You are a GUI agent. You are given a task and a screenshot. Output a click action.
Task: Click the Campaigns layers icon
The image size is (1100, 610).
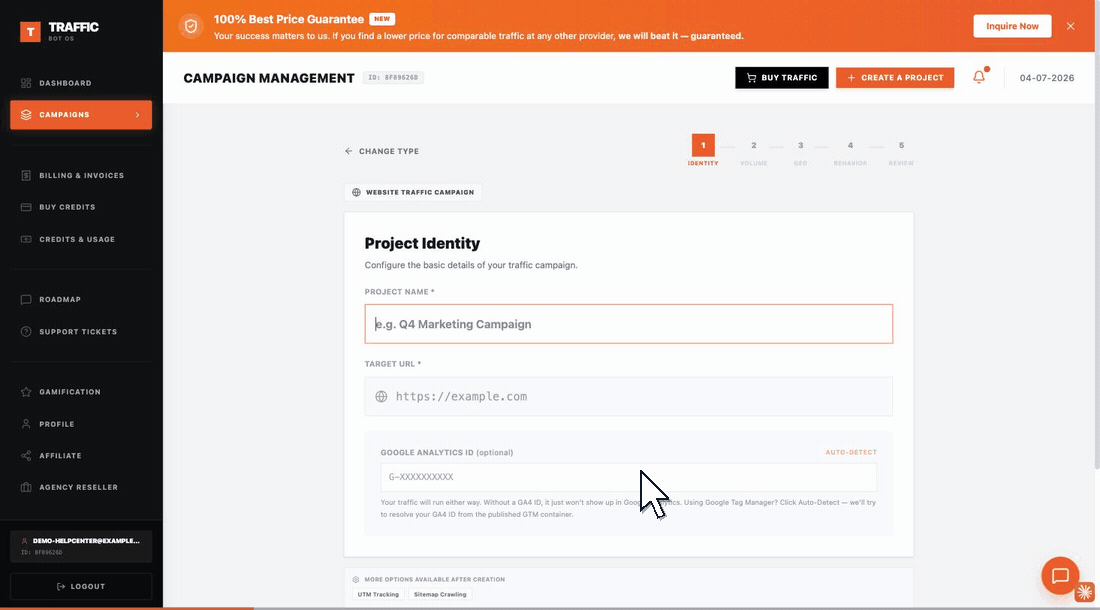[x=26, y=115]
